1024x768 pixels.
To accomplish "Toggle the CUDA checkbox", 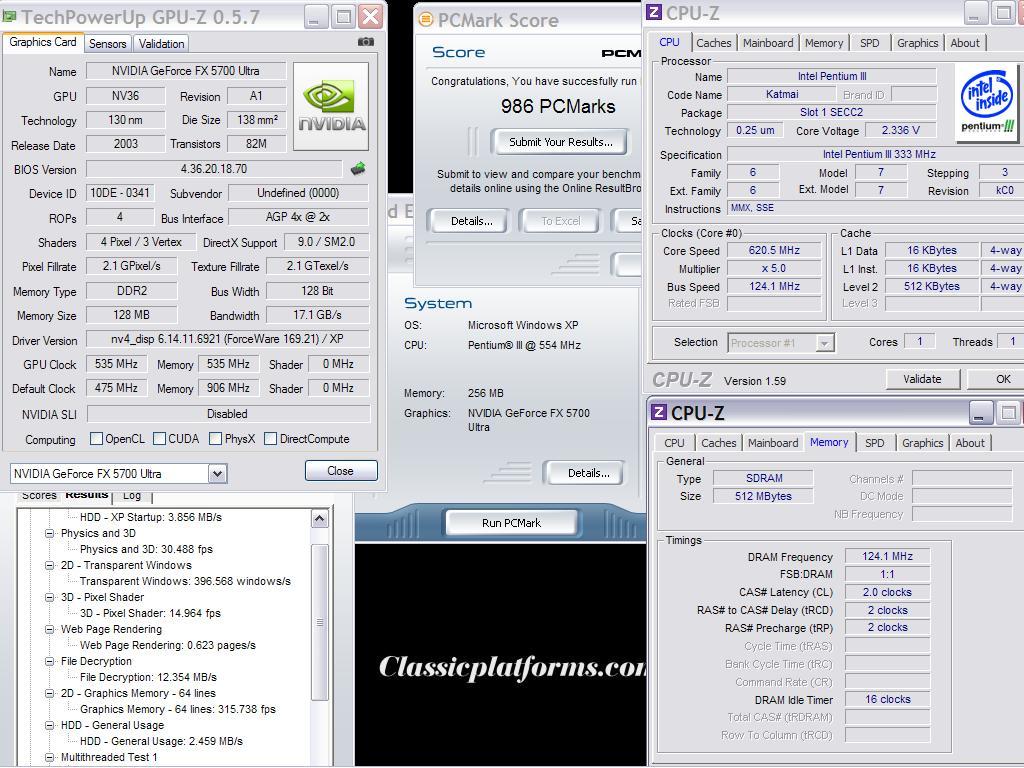I will click(x=159, y=439).
